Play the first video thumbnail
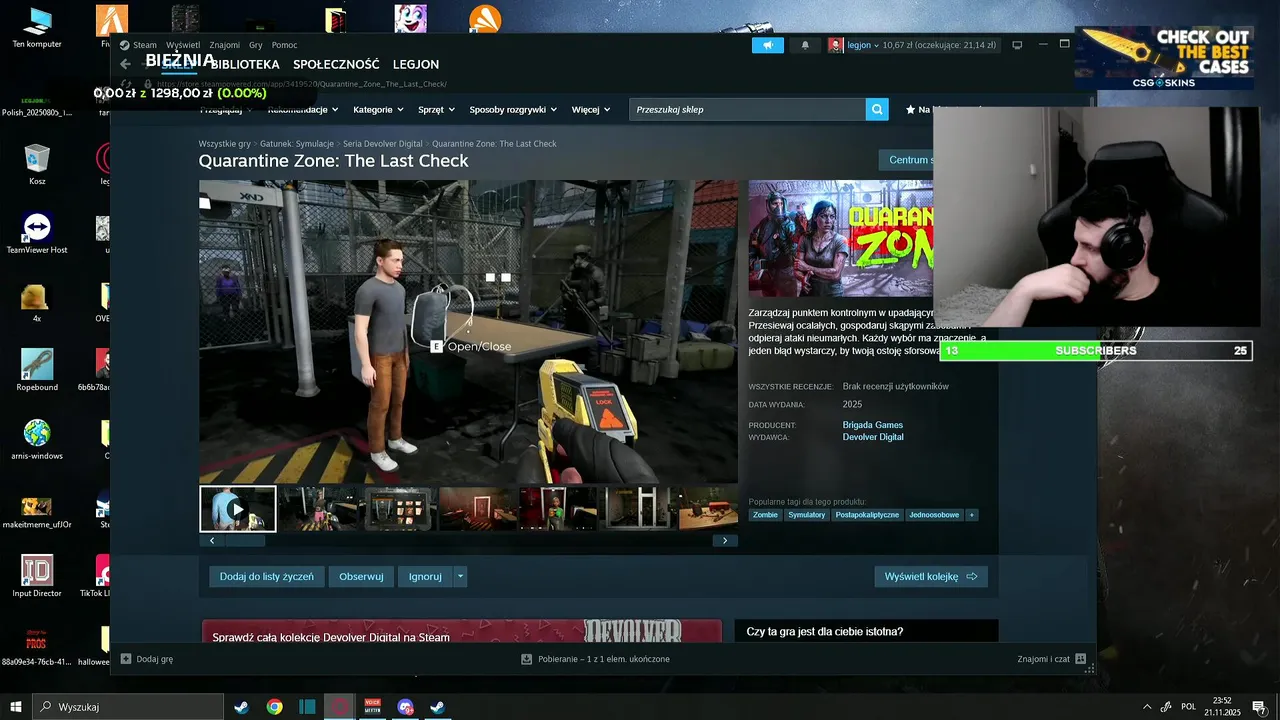The width and height of the screenshot is (1280, 720). click(x=238, y=509)
